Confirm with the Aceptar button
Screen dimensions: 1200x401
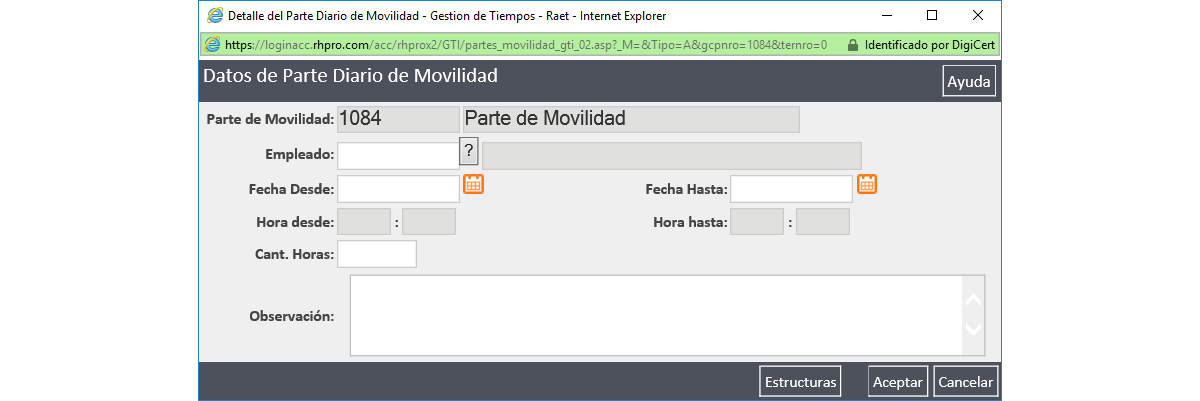coord(898,382)
